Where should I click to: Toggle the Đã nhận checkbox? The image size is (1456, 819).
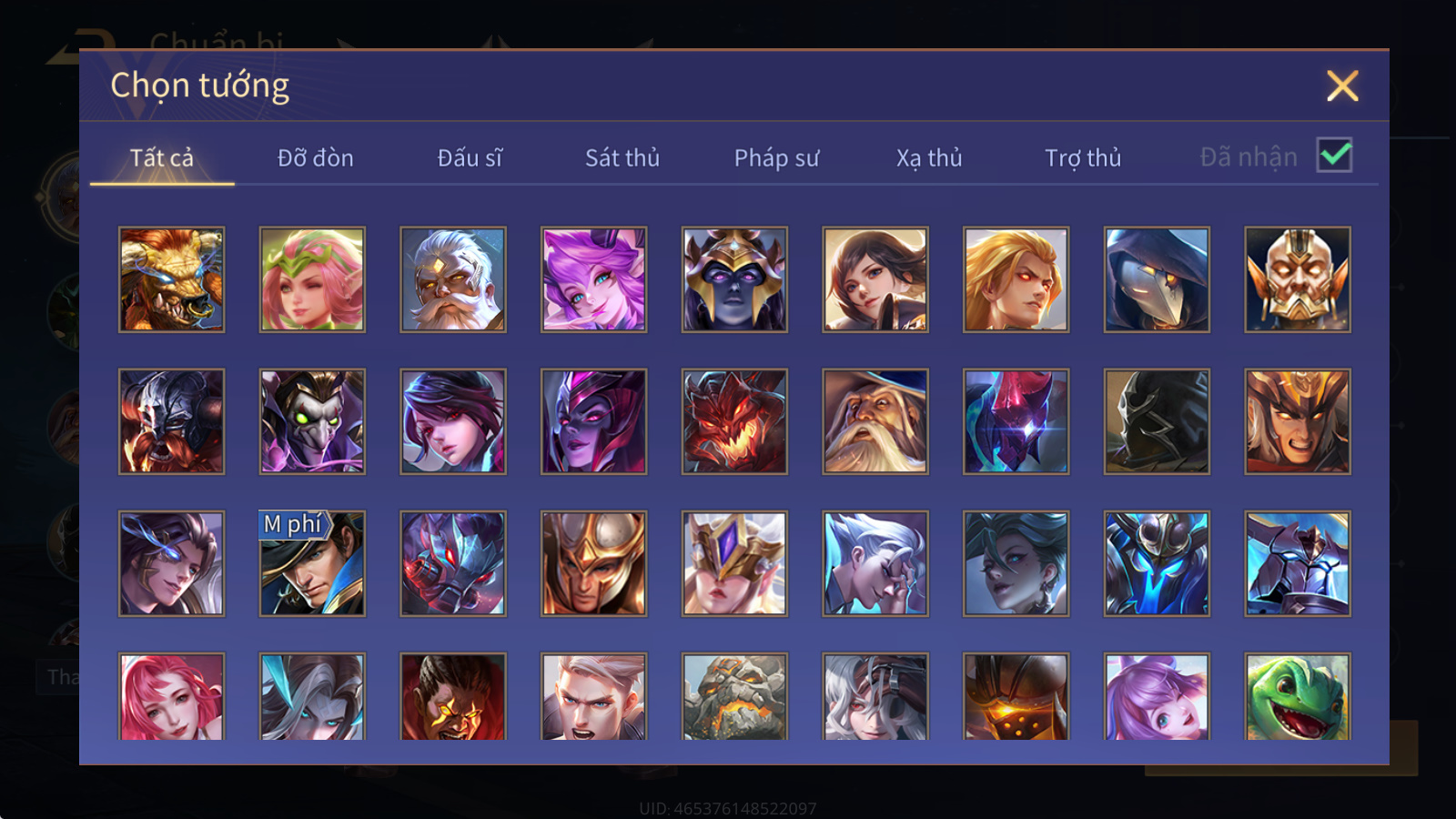click(1334, 156)
